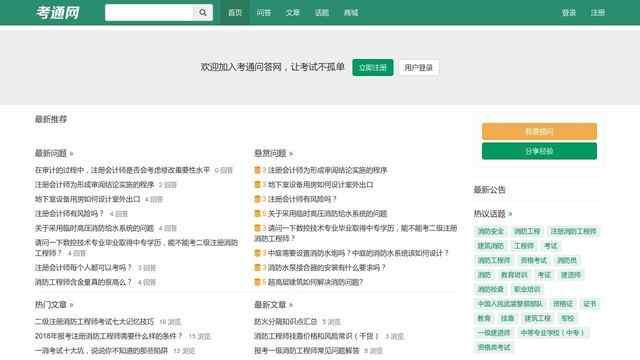Viewport: 640px width, 360px height.
Task: Open article 2018年报考注册消防工程师 条件
Action: coord(109,336)
